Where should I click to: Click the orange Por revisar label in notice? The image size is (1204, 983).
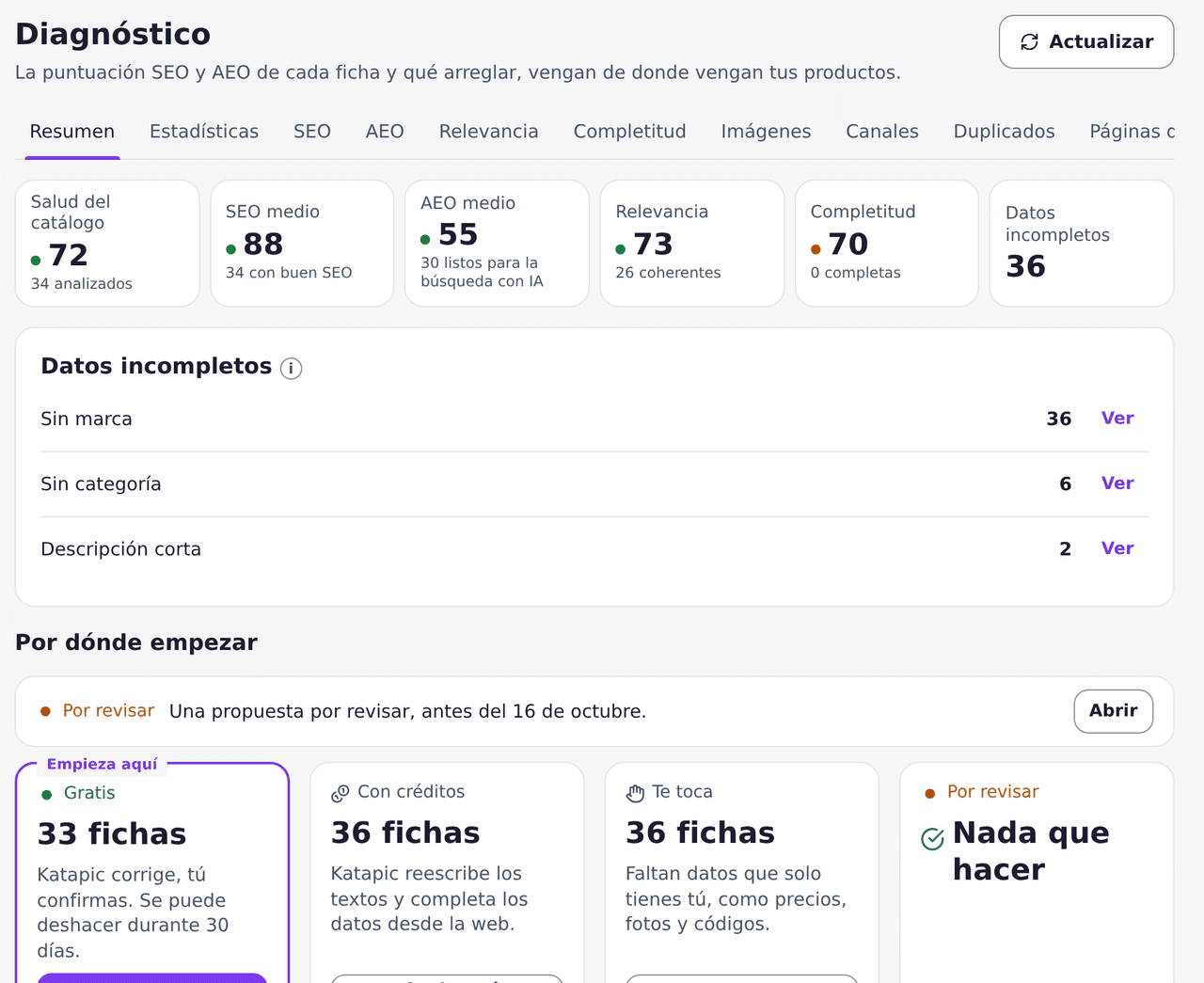(x=108, y=711)
